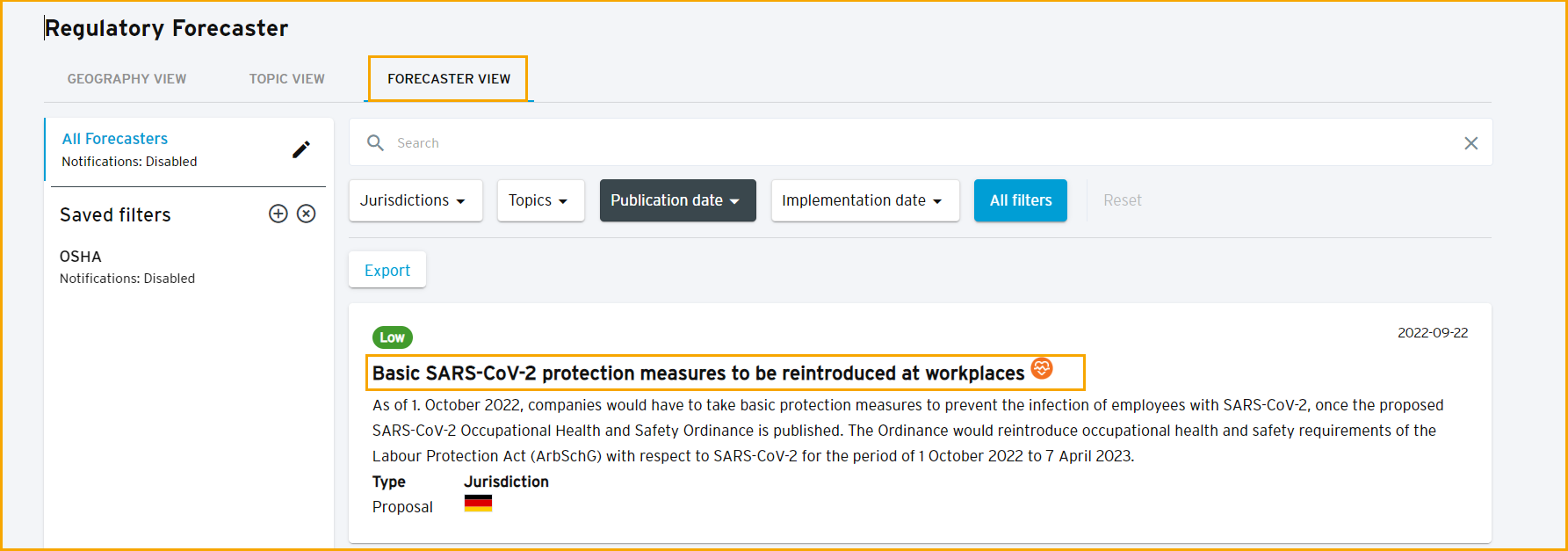
Task: Open the Implementation date dropdown
Action: [x=865, y=200]
